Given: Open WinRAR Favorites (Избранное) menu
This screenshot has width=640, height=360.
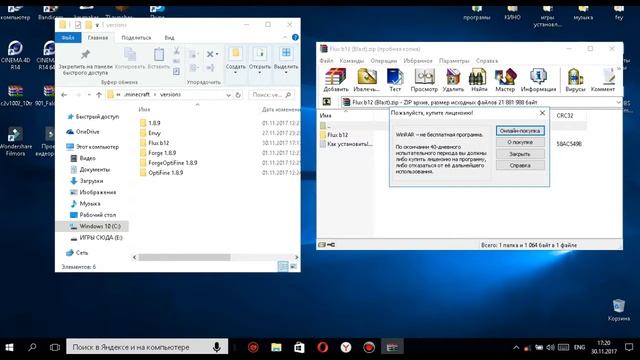Looking at the screenshot, I should coord(418,60).
